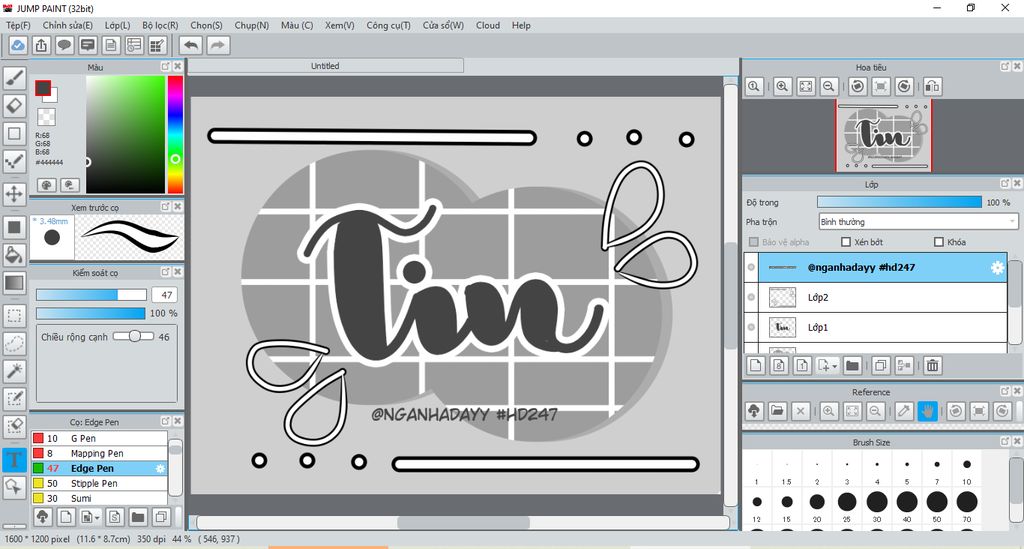Zoom in using Hoa tiêu navigator panel

tap(782, 86)
